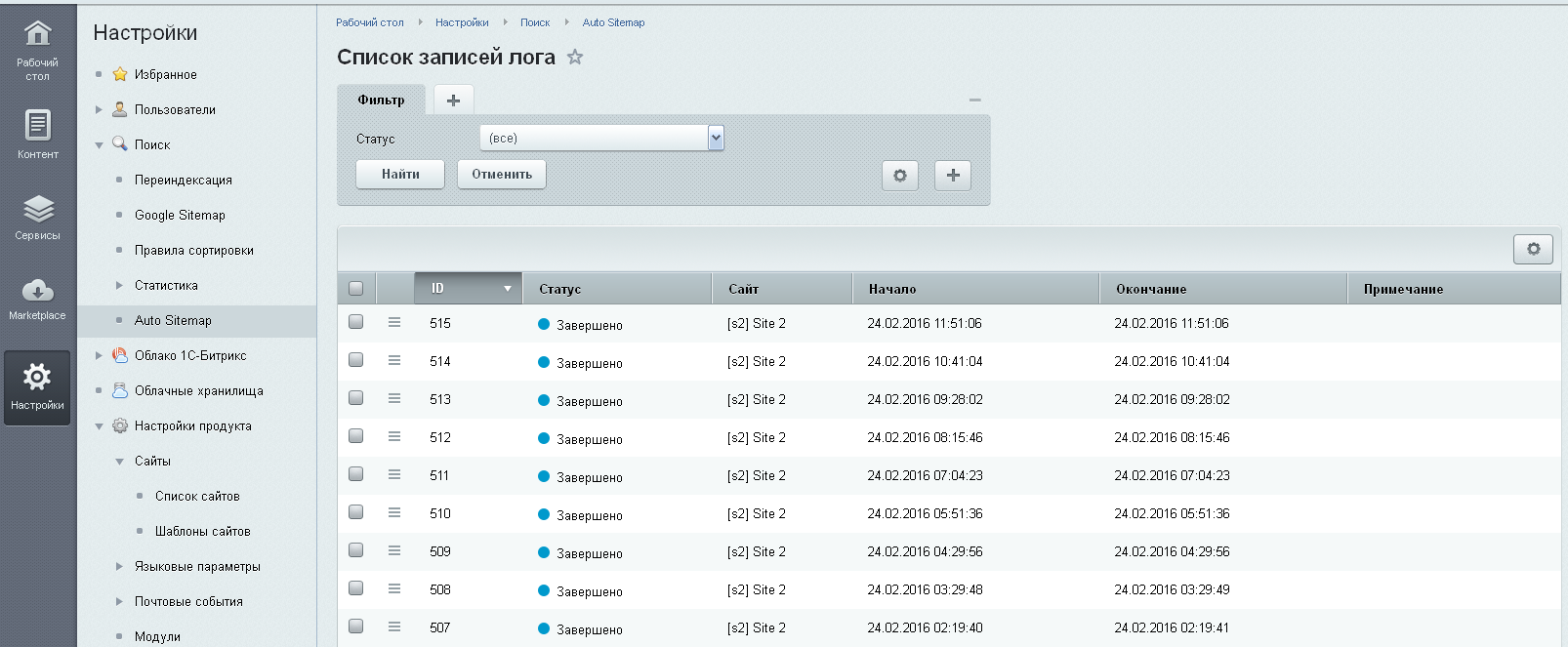The image size is (1568, 647).
Task: Collapse the filter panel with minus icon
Action: click(974, 100)
